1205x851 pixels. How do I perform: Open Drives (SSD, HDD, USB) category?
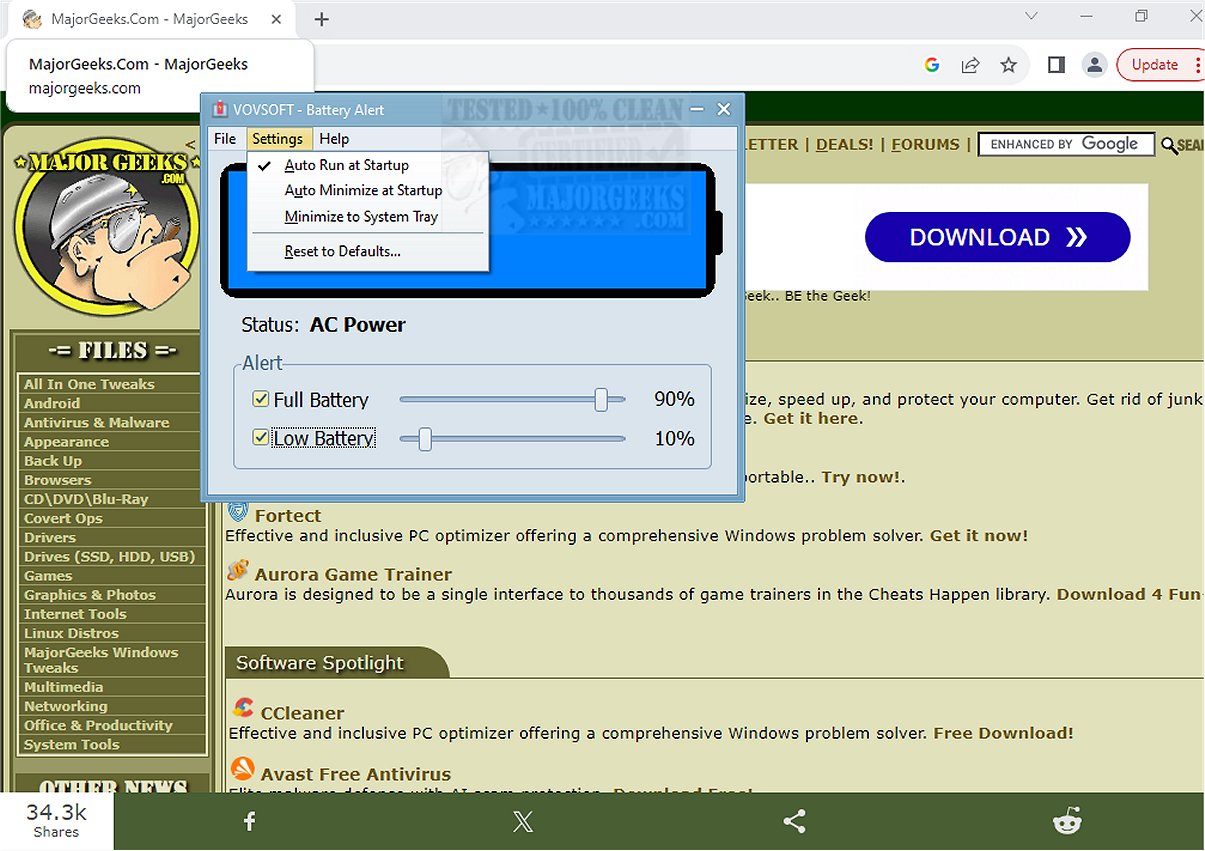(109, 556)
